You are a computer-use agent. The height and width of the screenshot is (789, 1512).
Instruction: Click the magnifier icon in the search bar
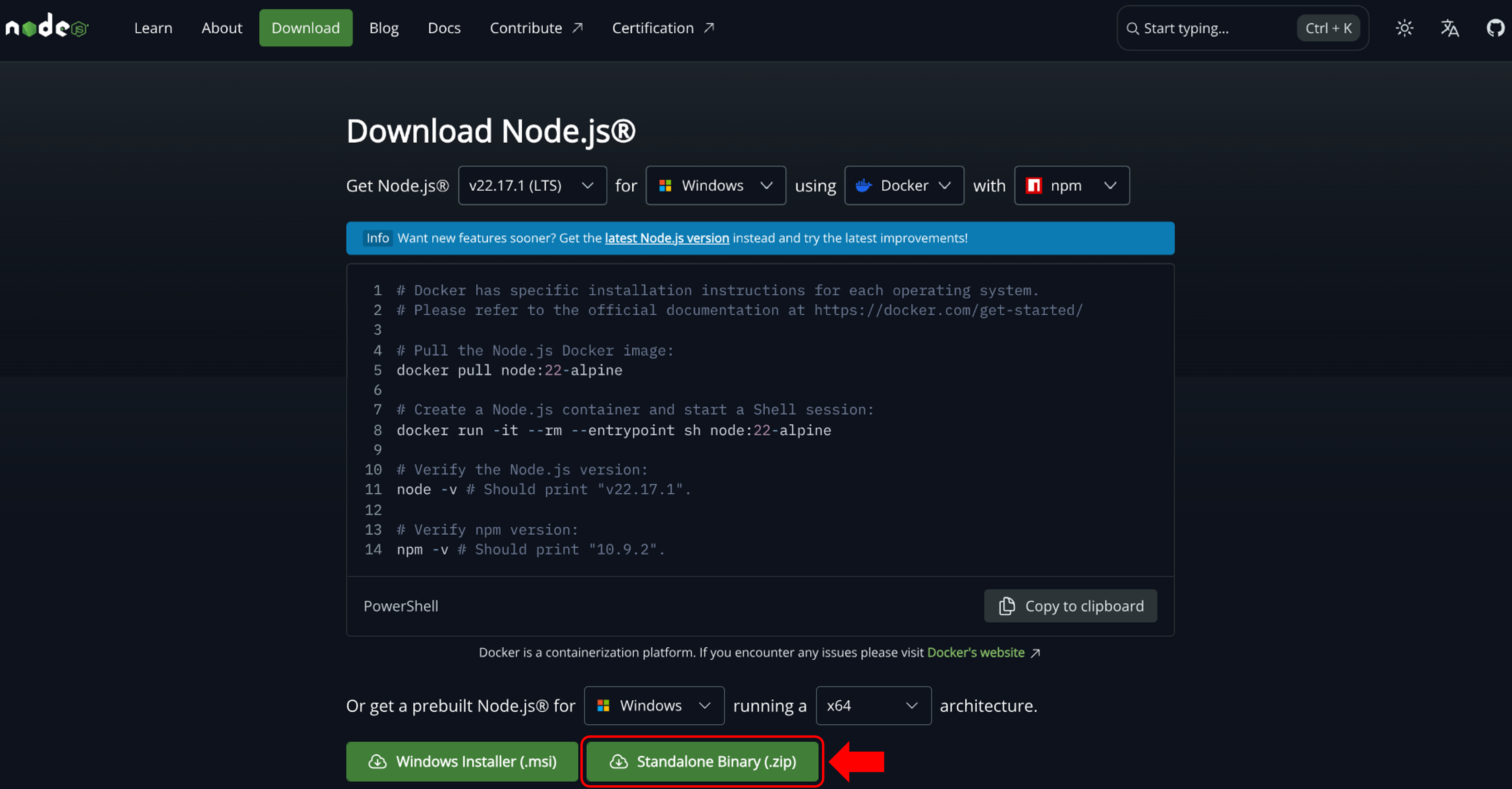pos(1133,28)
